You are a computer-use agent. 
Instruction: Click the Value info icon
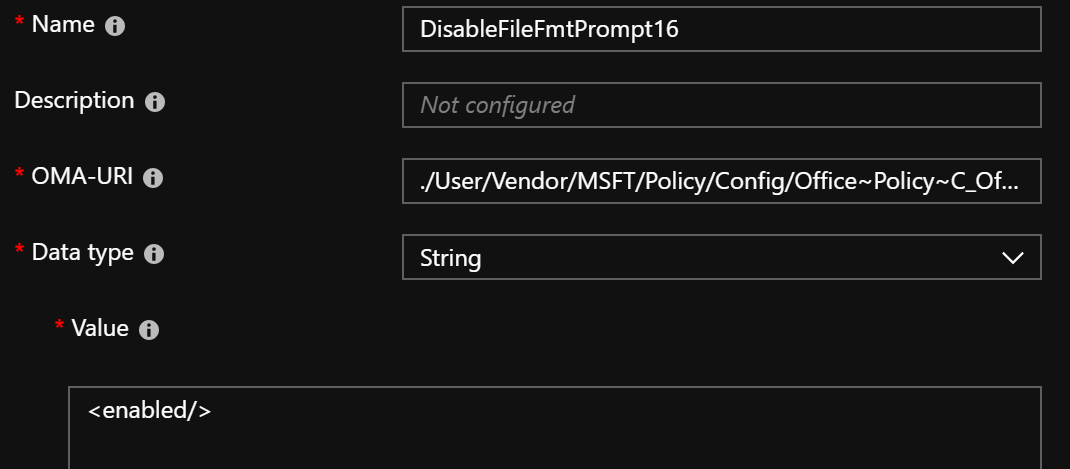pyautogui.click(x=149, y=330)
